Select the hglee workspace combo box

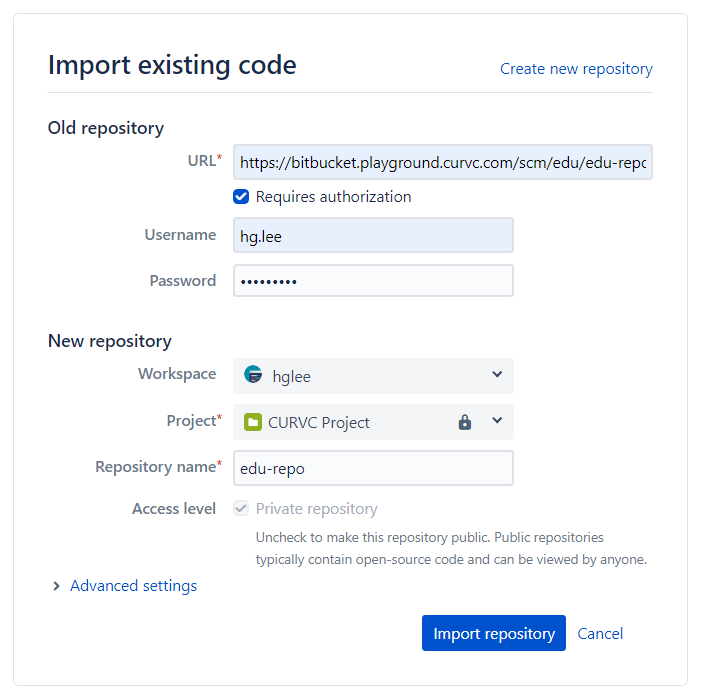pos(373,376)
